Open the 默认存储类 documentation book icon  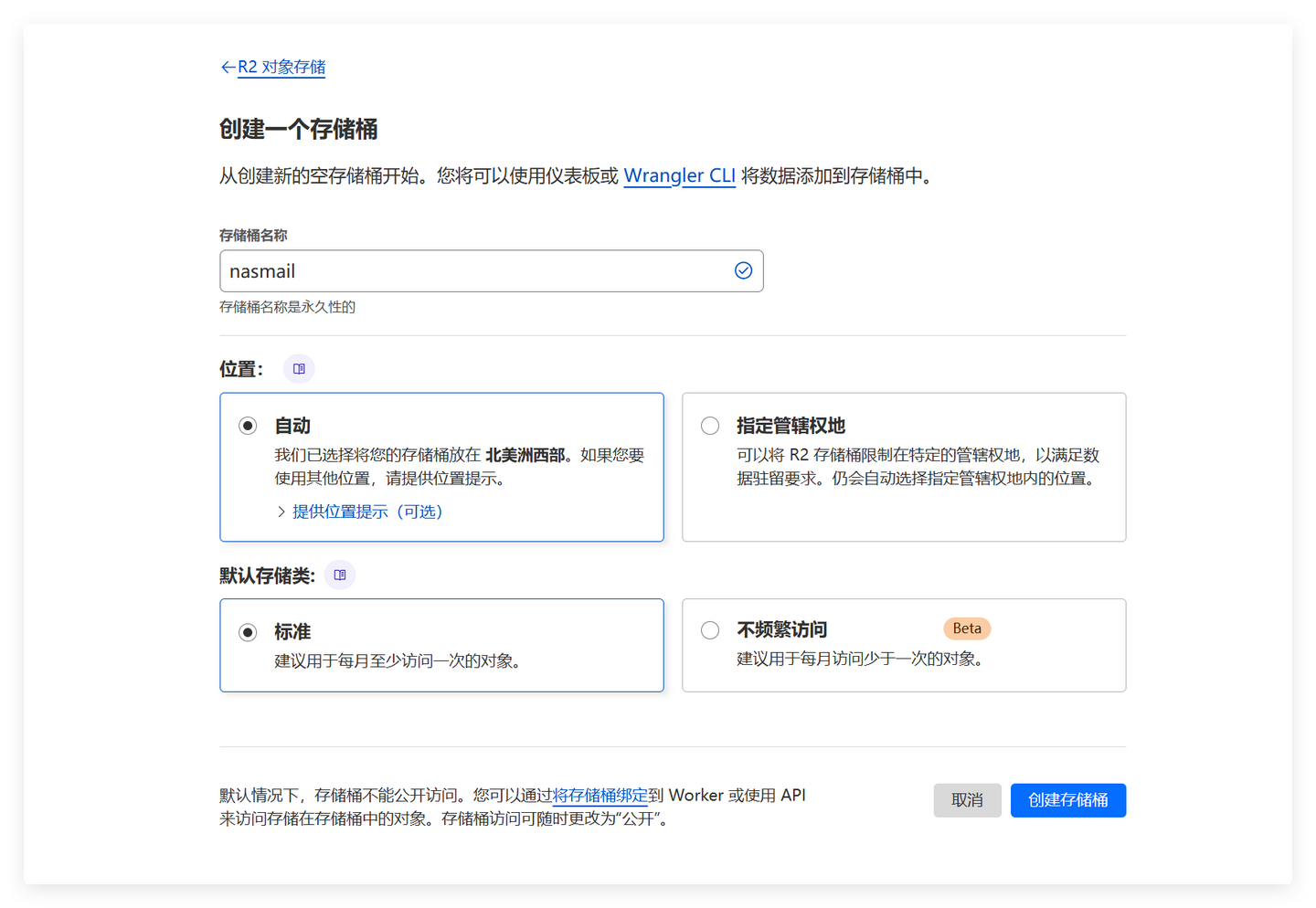(x=340, y=575)
